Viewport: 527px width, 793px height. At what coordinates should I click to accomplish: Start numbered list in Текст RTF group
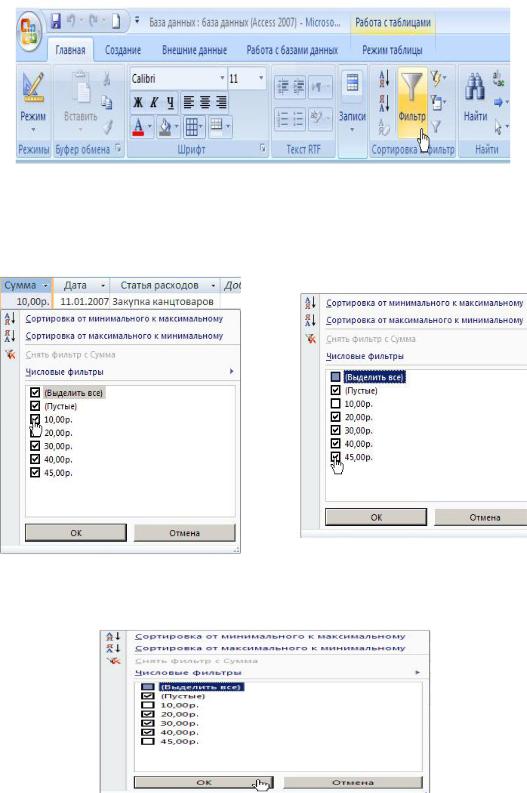coord(283,119)
